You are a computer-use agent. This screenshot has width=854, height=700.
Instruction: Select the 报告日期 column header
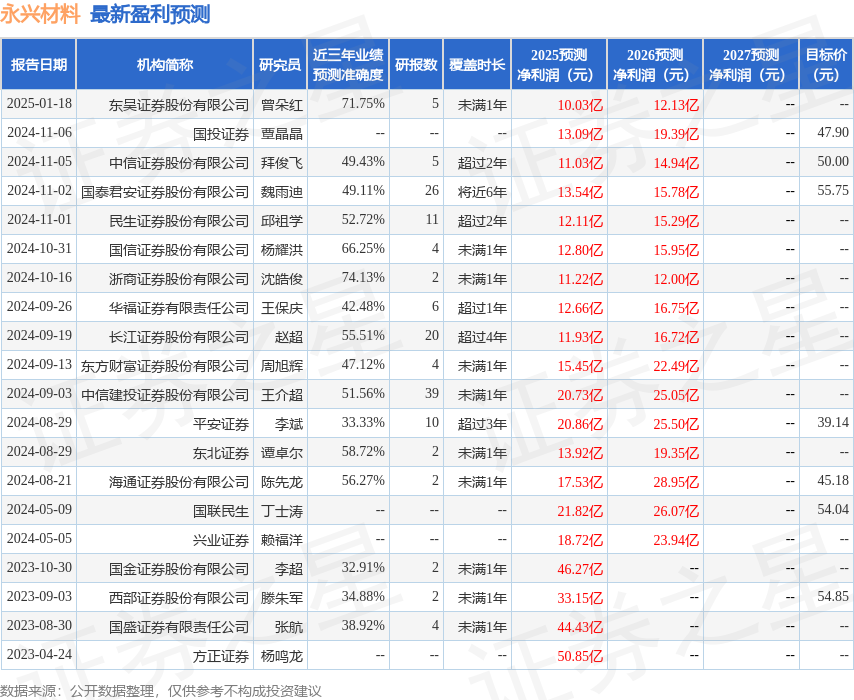point(39,64)
